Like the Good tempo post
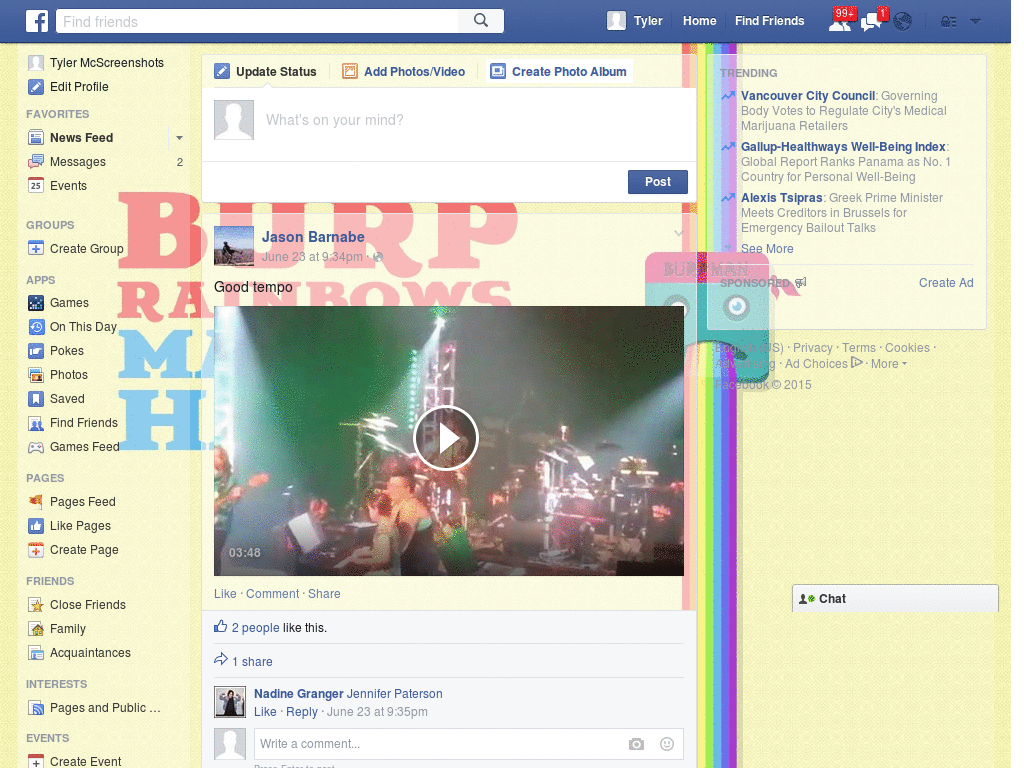The image size is (1024, 768). click(x=225, y=594)
